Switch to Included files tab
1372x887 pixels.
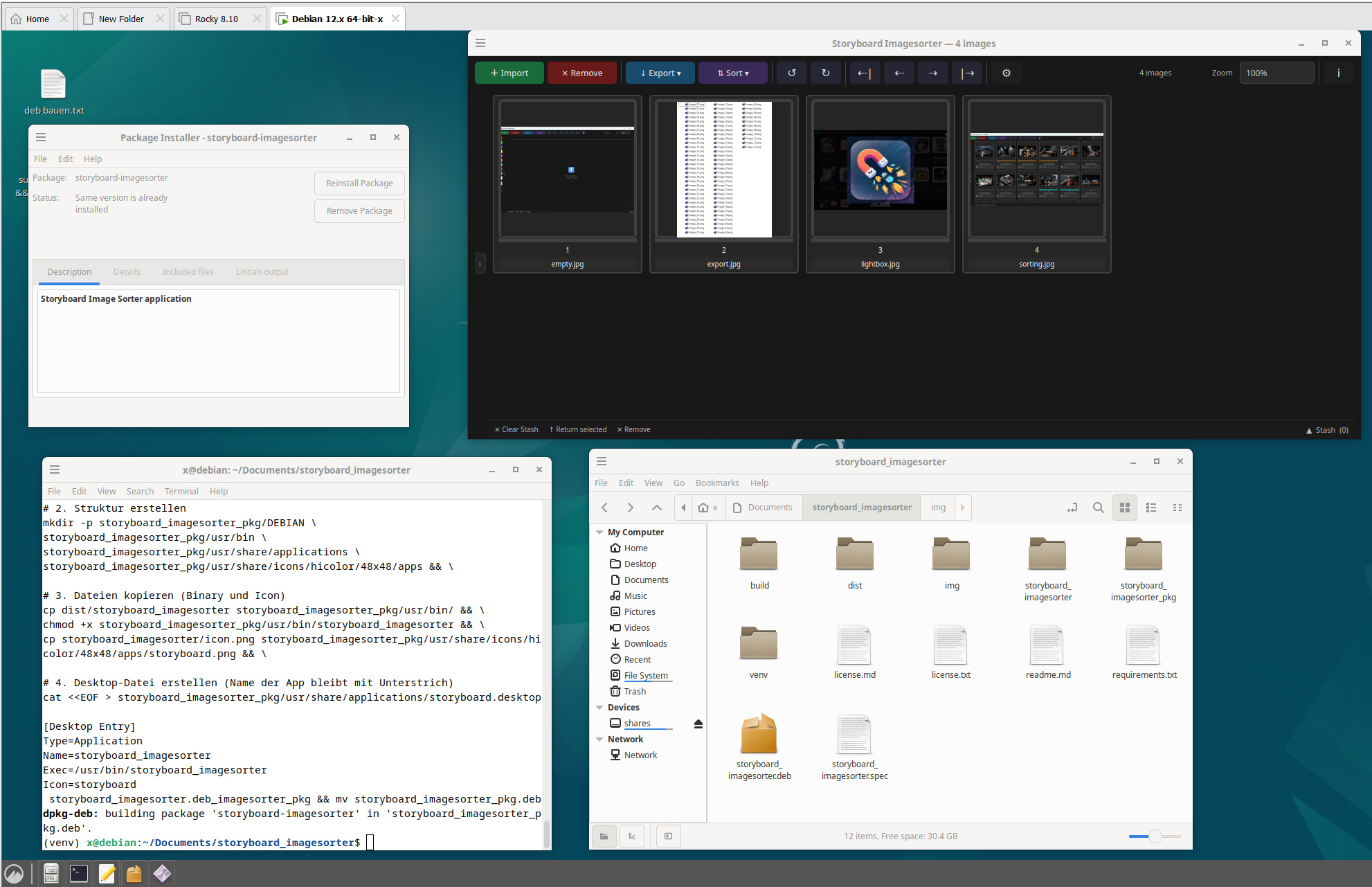[x=188, y=272]
